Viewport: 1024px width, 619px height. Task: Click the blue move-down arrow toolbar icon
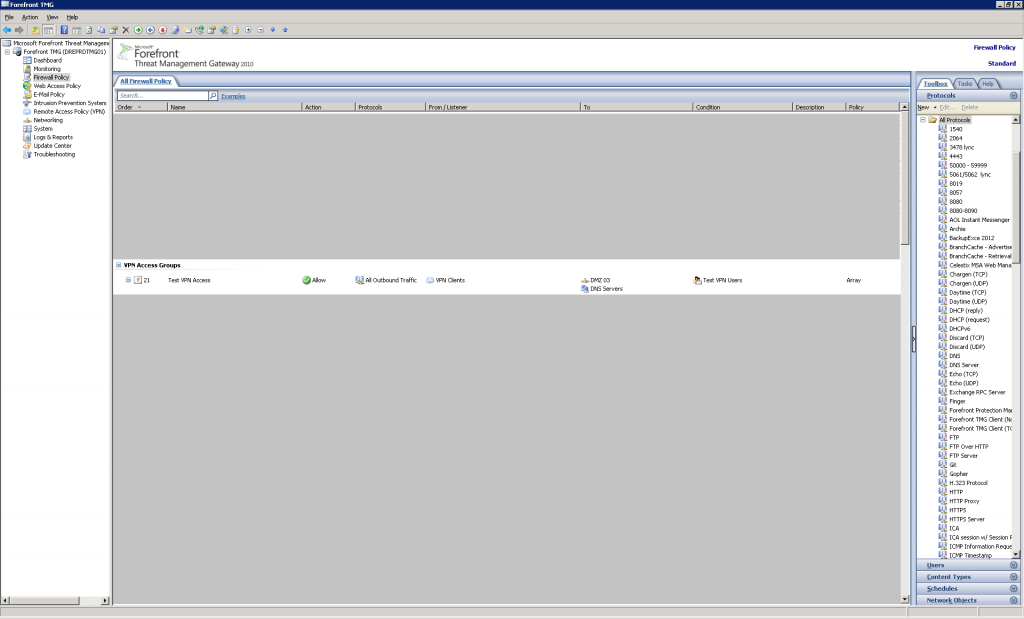click(273, 30)
